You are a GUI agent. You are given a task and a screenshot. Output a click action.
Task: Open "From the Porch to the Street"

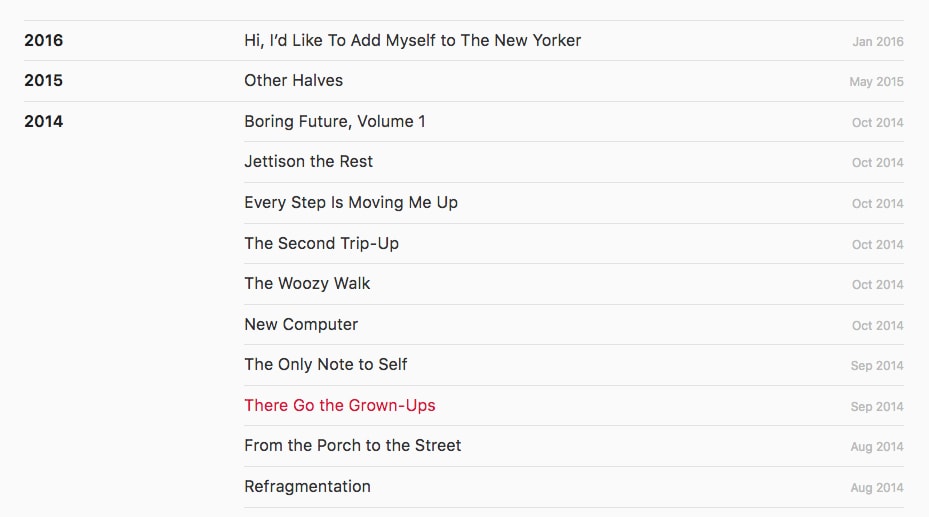352,446
